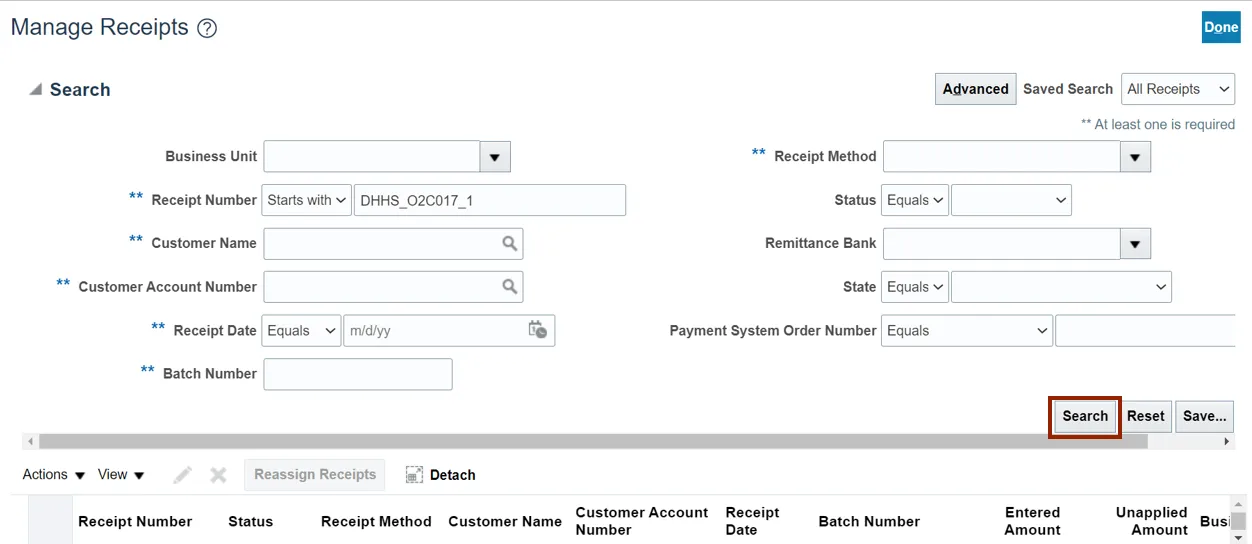Detach the results table
This screenshot has width=1252, height=544.
[441, 475]
